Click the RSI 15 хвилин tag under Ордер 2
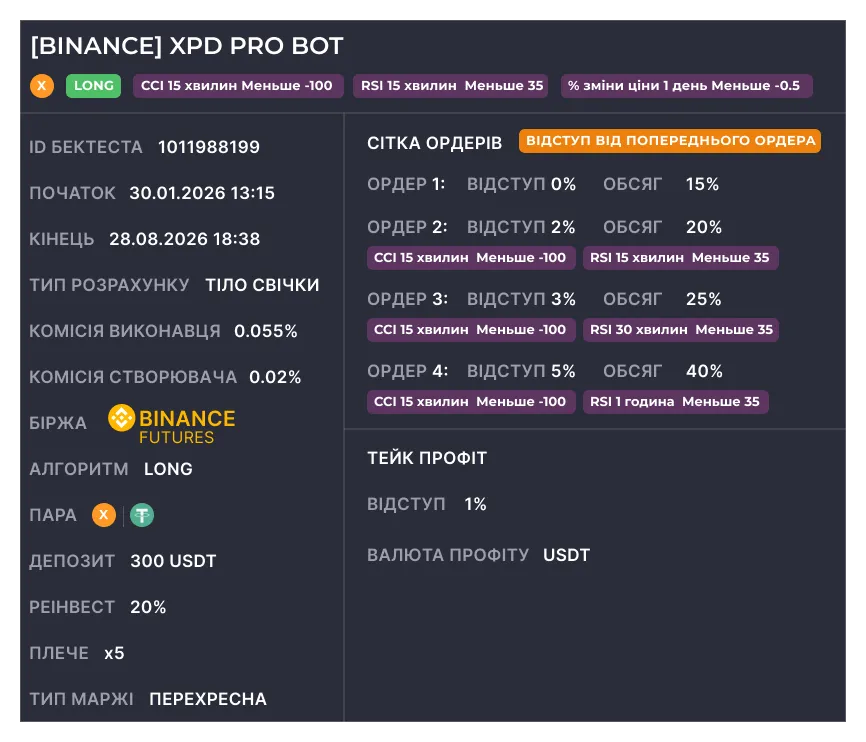This screenshot has height=742, width=866. click(680, 258)
